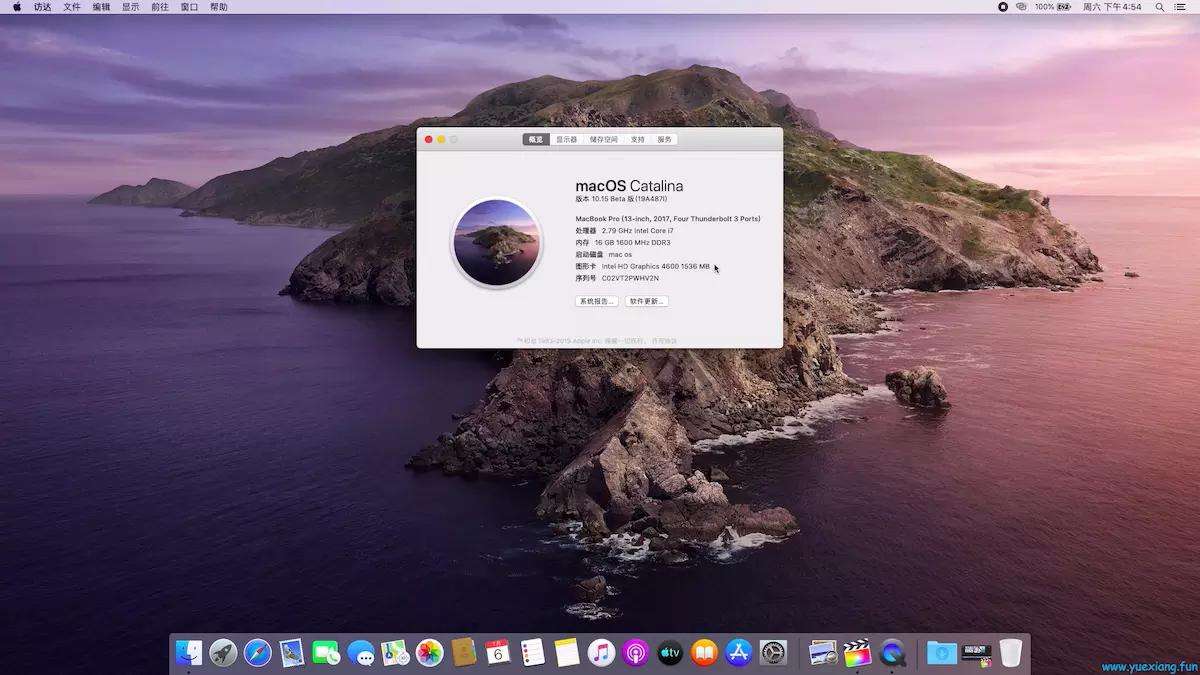Open Launchpad from the Dock
Screen dimensions: 1200x675
tap(222, 651)
